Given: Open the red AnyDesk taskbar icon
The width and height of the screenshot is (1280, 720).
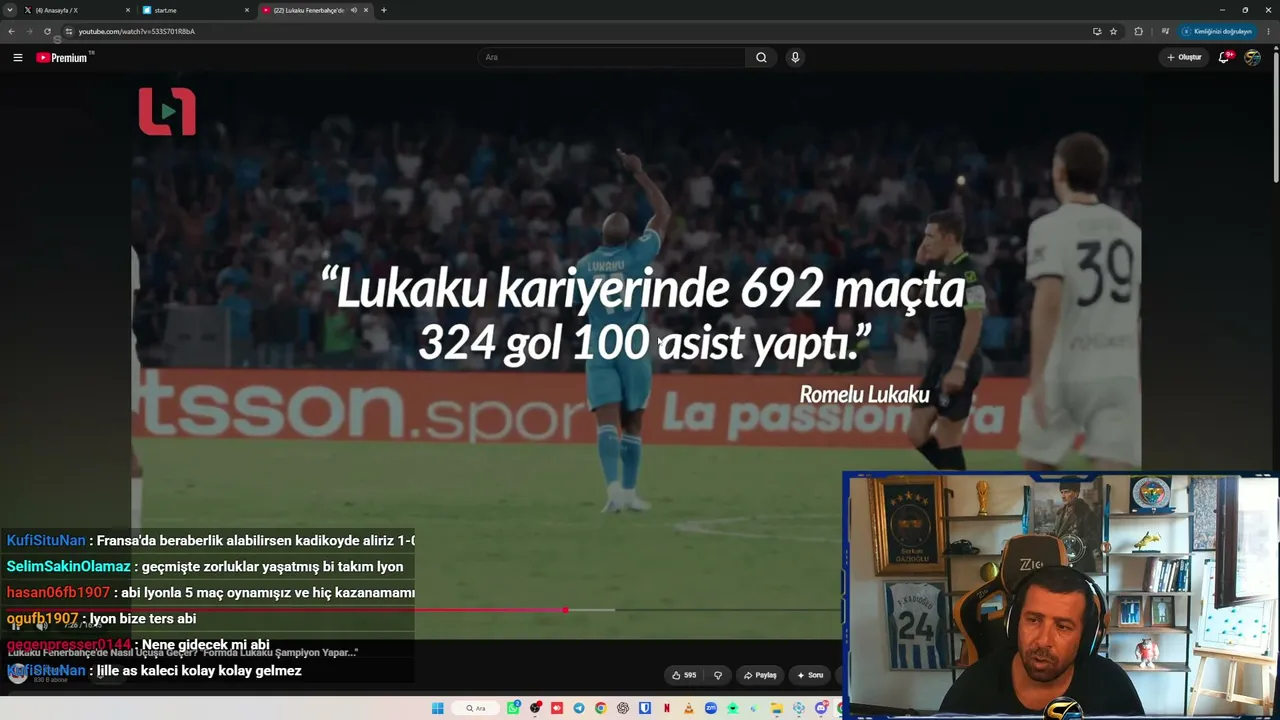Looking at the screenshot, I should (557, 708).
